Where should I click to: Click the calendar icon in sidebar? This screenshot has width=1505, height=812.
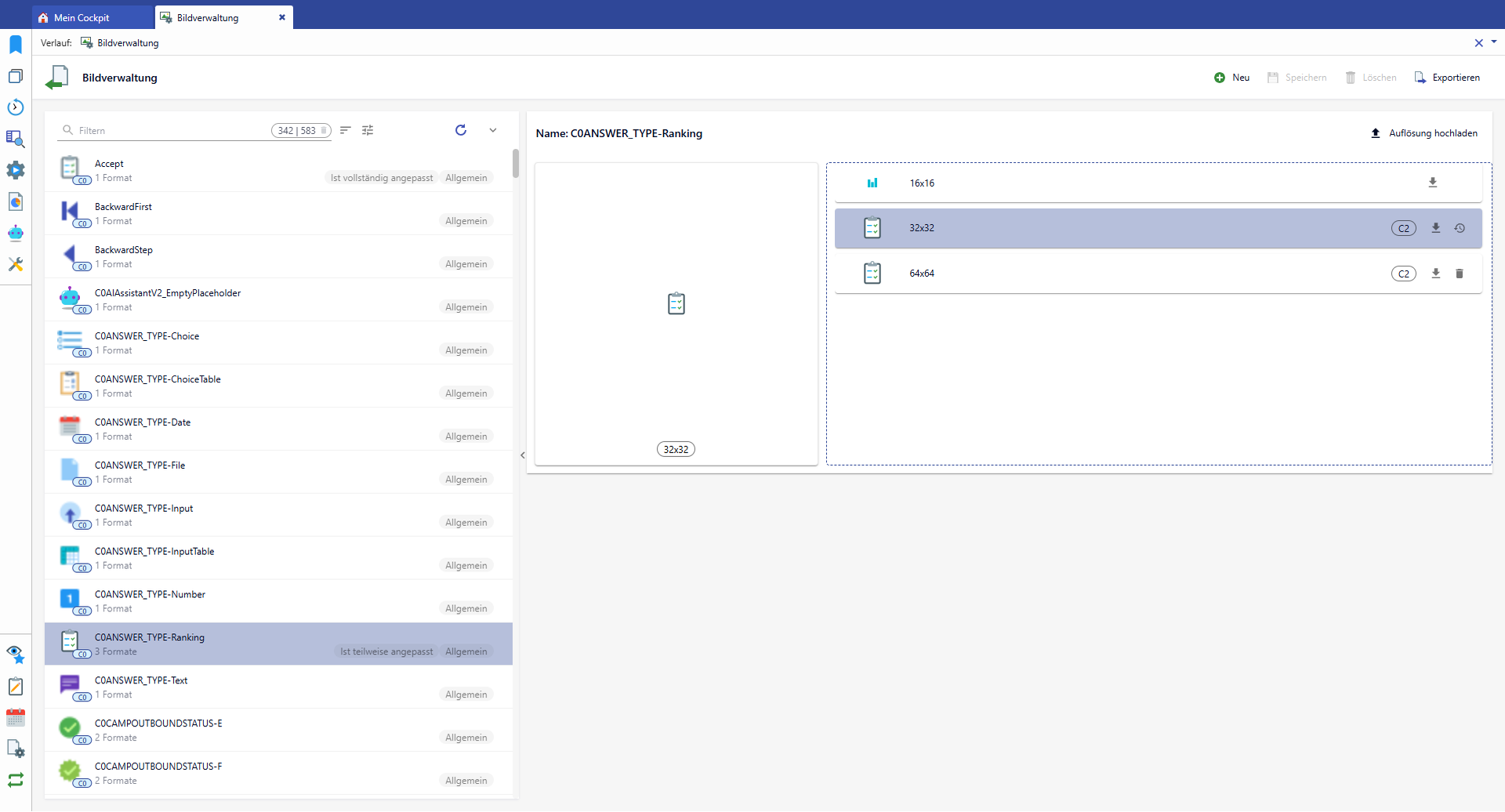[16, 717]
